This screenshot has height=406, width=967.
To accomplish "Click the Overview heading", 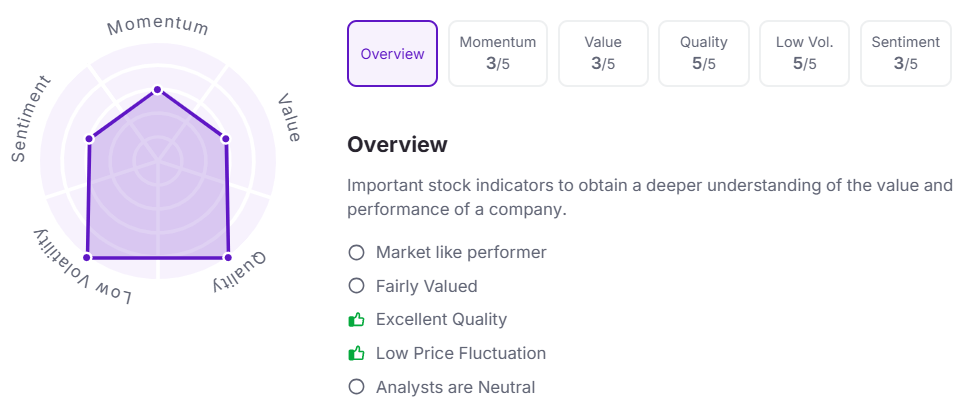I will pos(397,145).
